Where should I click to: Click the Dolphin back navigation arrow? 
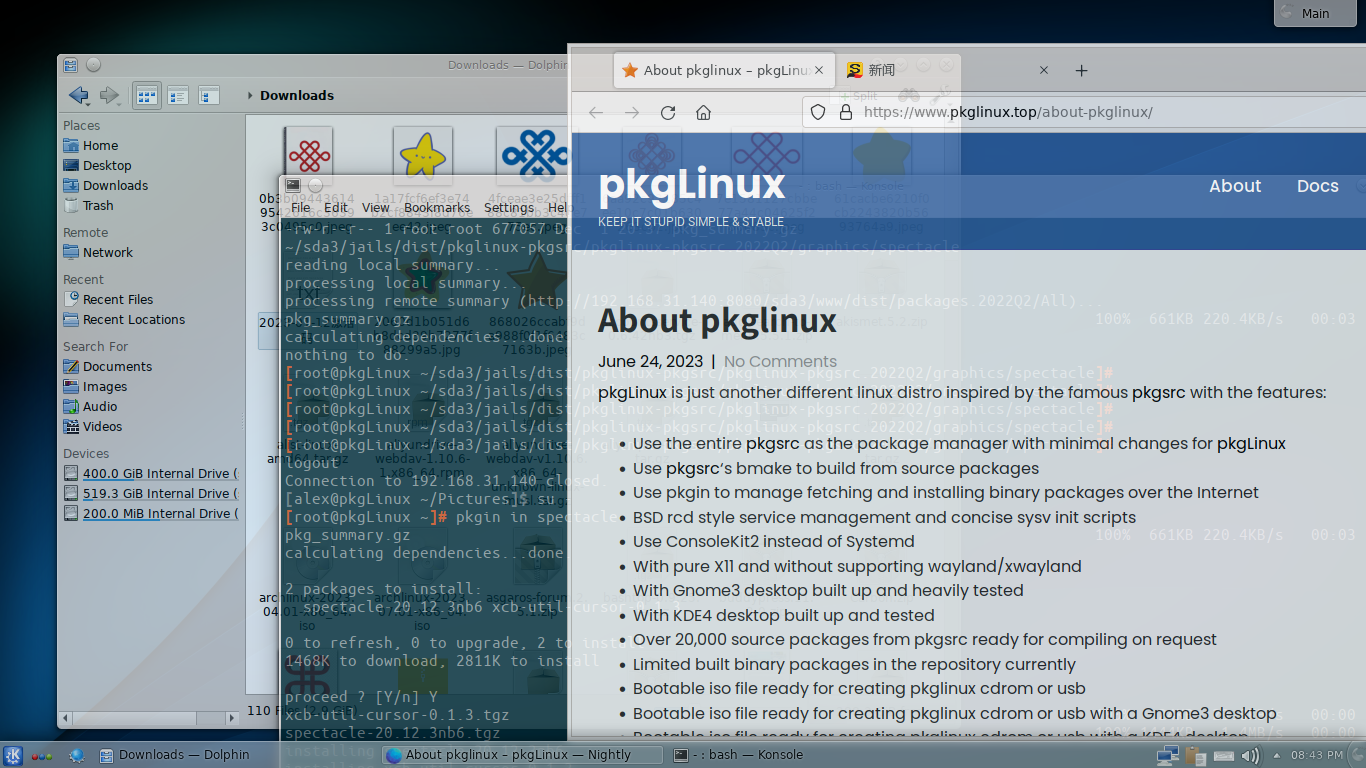click(x=77, y=96)
